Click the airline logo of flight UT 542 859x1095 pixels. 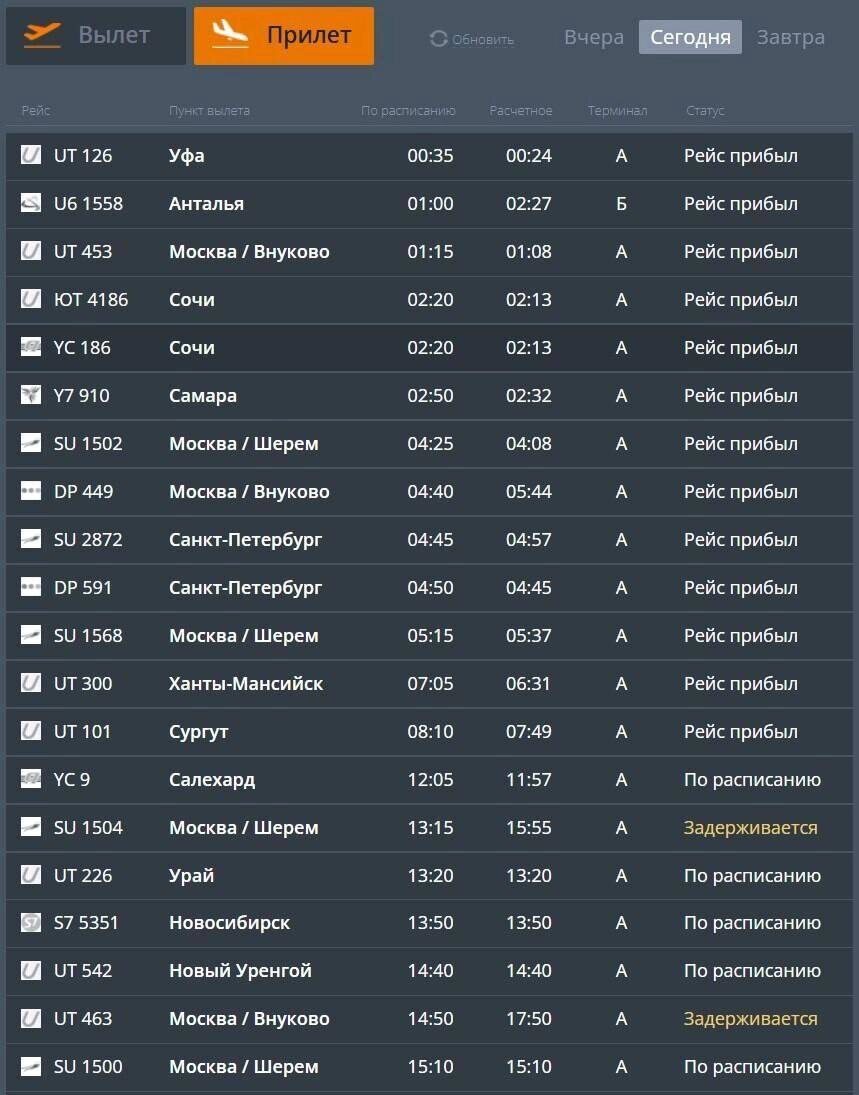point(31,970)
